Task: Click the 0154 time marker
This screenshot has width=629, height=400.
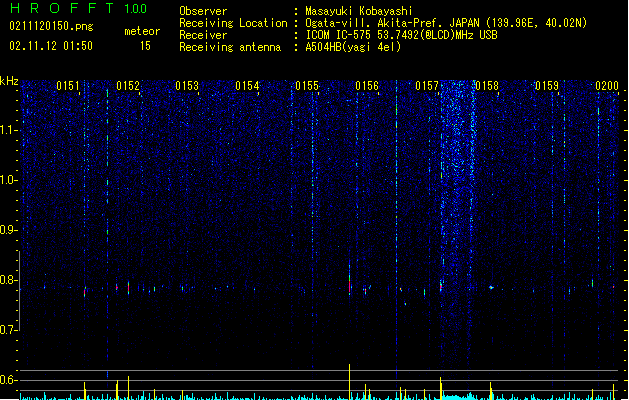Action: coord(248,86)
